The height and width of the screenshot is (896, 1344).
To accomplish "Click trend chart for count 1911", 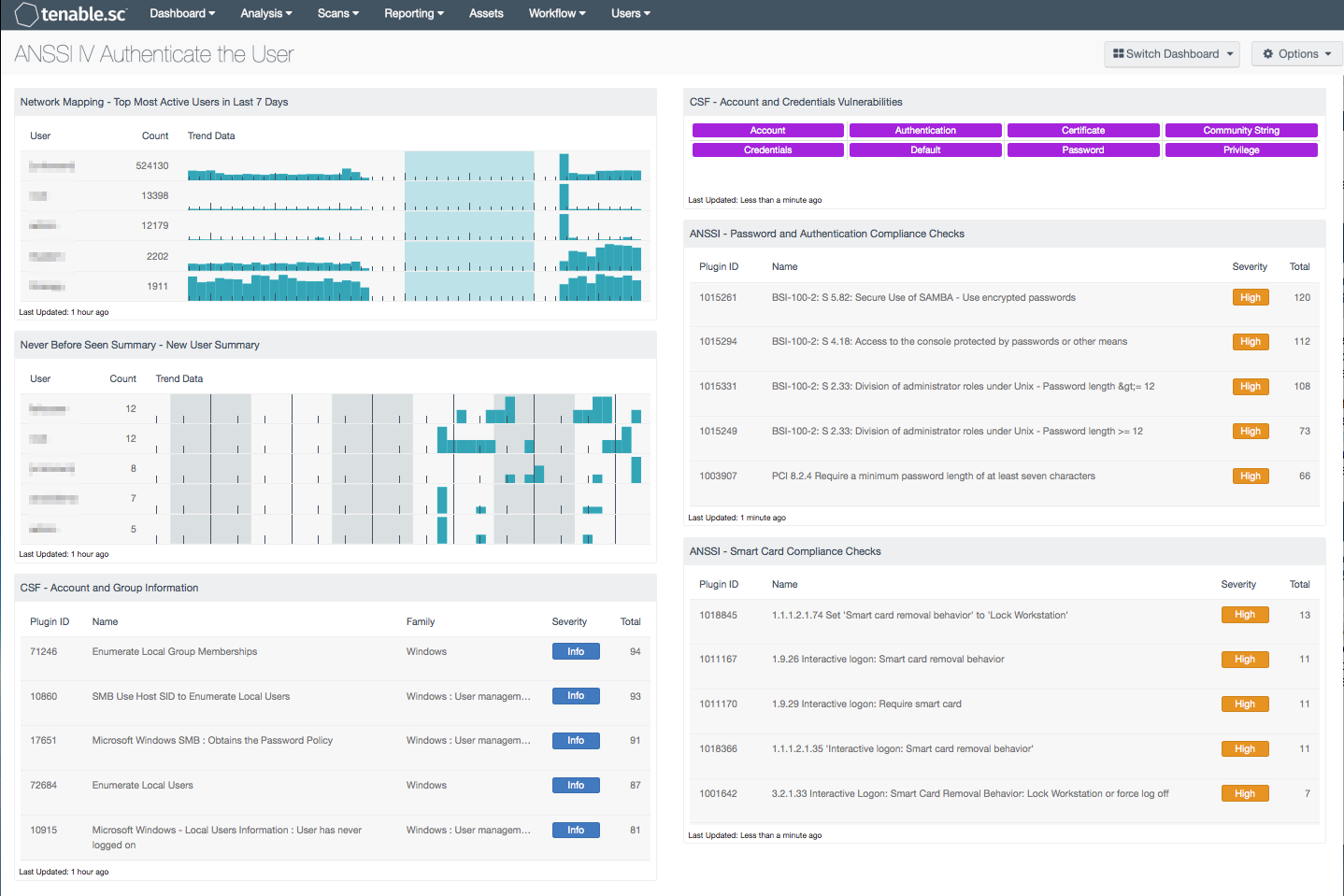I will click(x=414, y=287).
